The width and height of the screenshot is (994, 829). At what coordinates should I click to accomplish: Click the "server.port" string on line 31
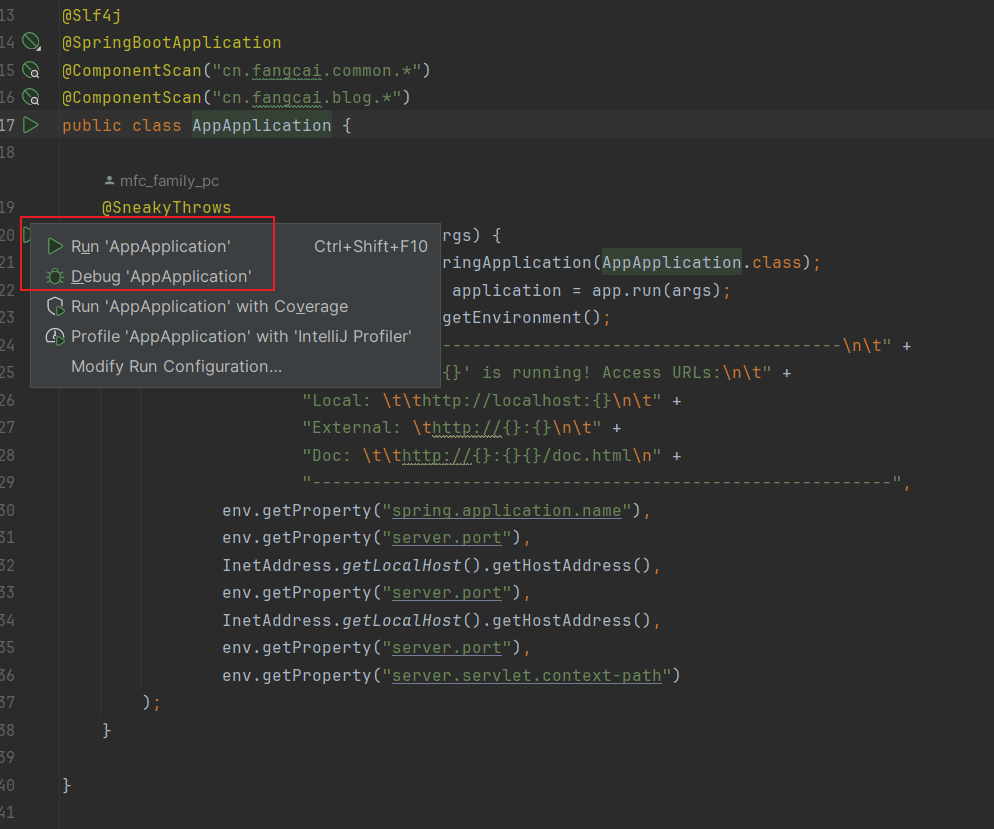[447, 537]
